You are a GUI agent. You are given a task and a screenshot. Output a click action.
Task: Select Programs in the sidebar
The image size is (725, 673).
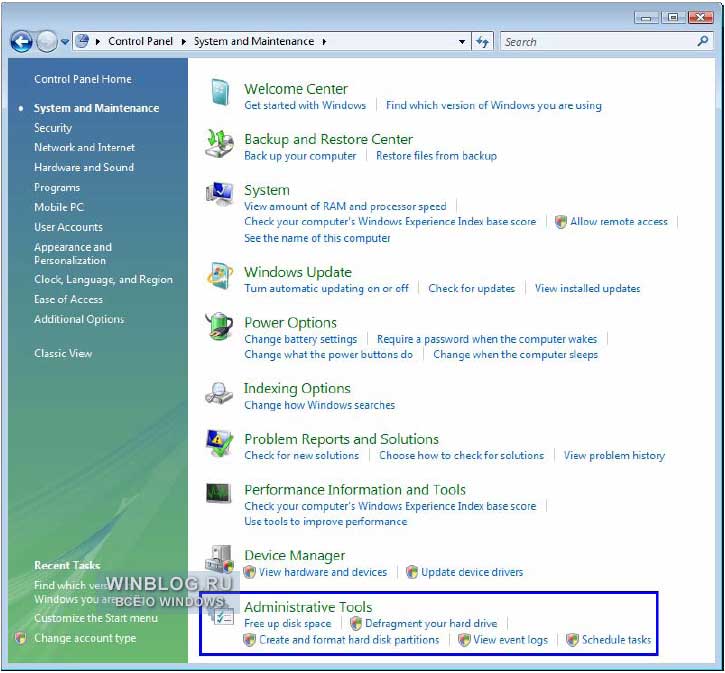[x=57, y=188]
